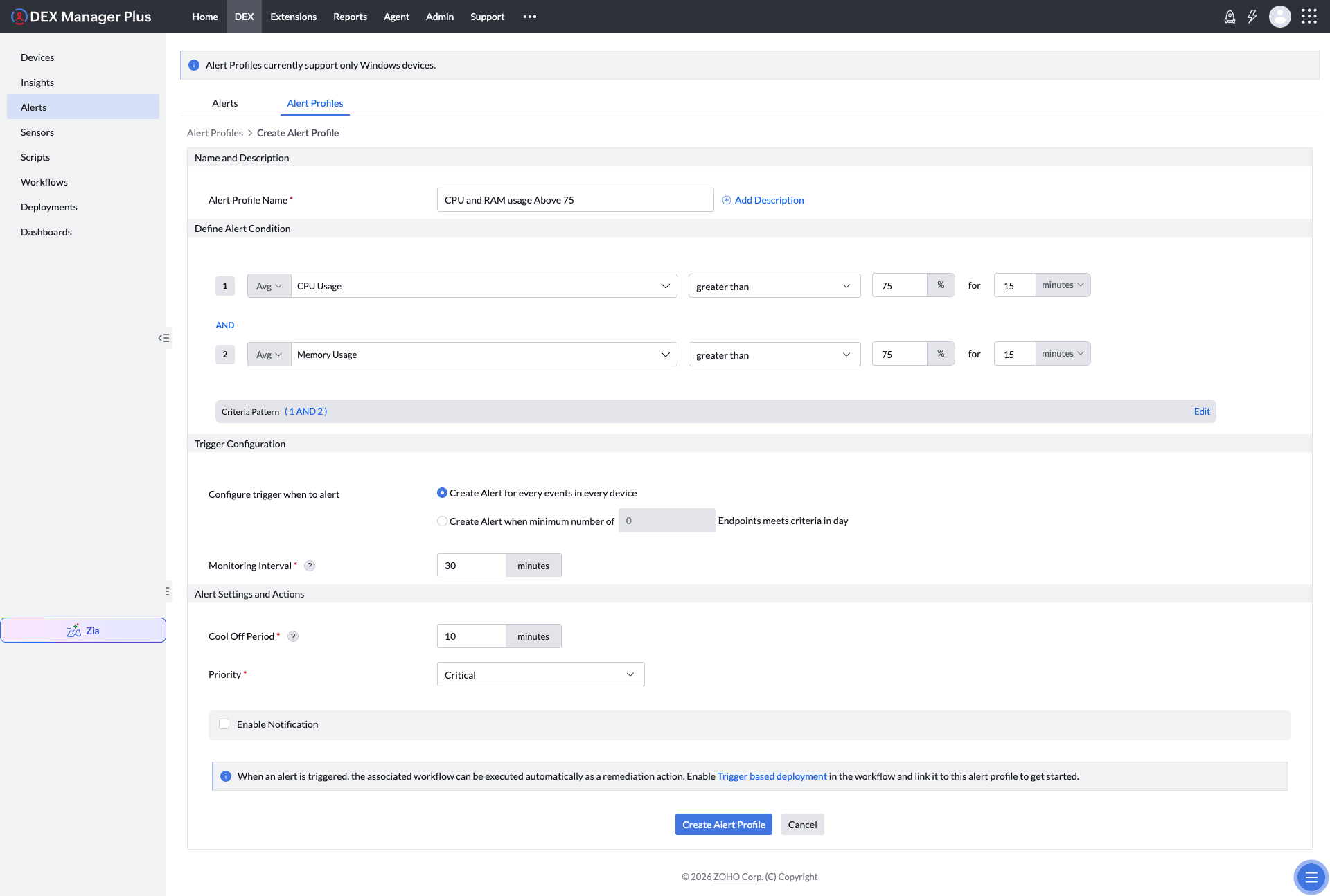Collapse the left sidebar using arrow icon
The height and width of the screenshot is (896, 1330).
click(163, 338)
